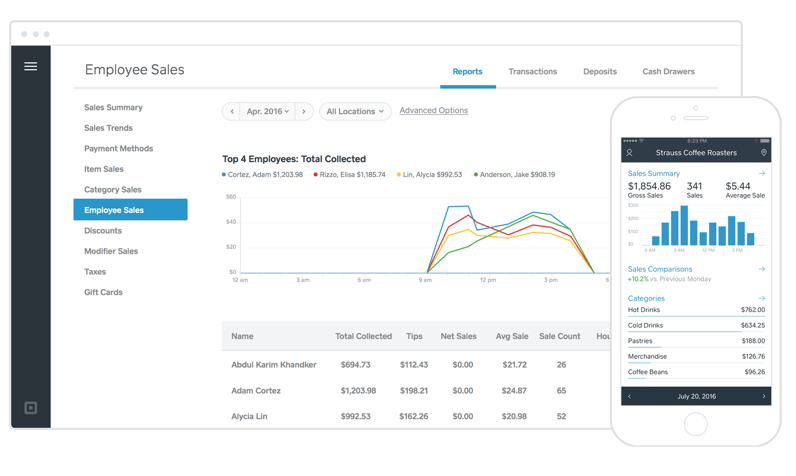Tap next day arrow beside July 20, 2016
796x476 pixels.
pyautogui.click(x=764, y=396)
